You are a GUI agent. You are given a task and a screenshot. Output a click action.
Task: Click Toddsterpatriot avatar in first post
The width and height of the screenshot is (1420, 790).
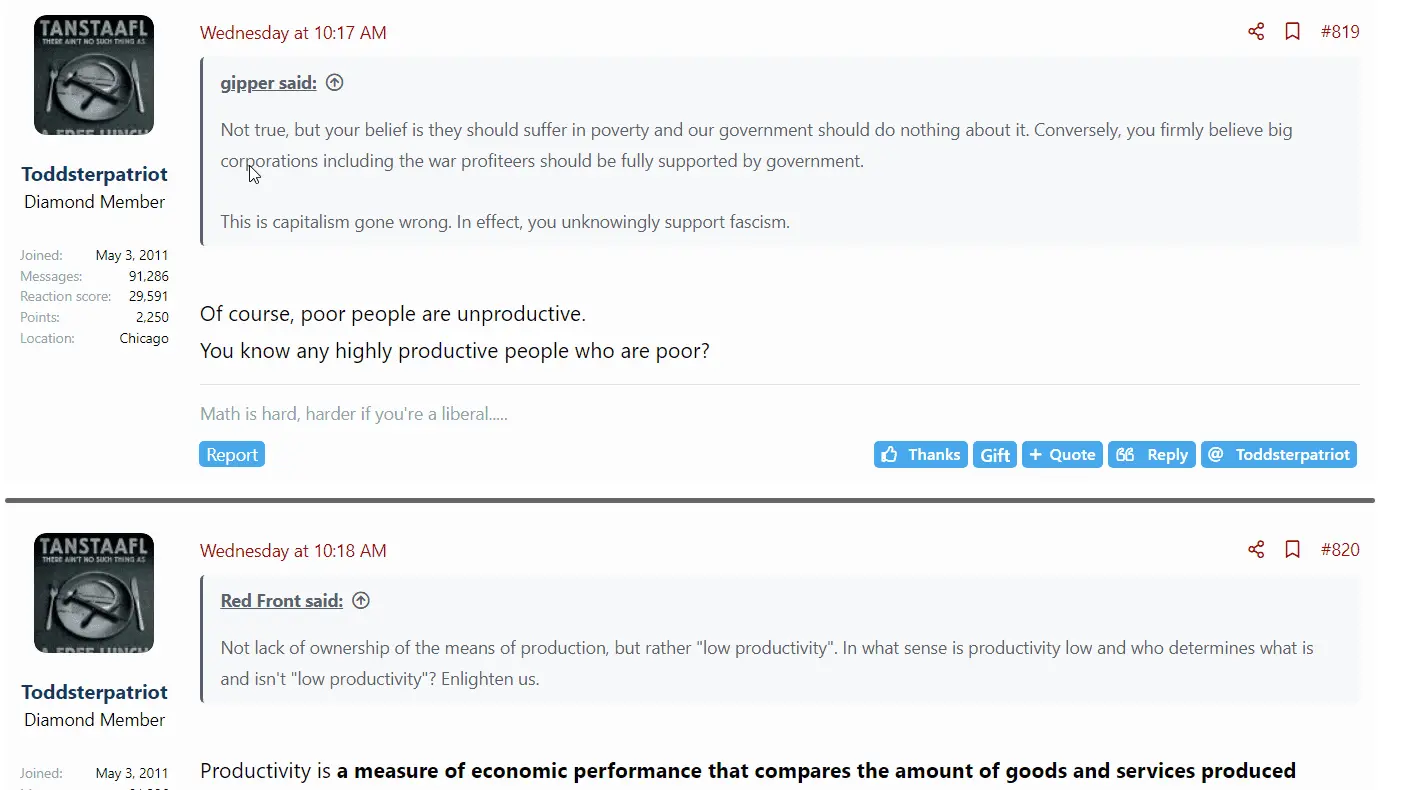tap(94, 75)
